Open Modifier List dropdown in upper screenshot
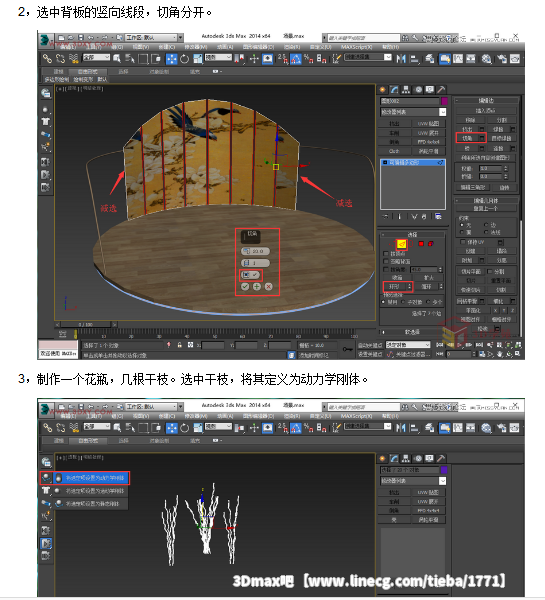Viewport: 545px width, 600px height. pyautogui.click(x=413, y=112)
